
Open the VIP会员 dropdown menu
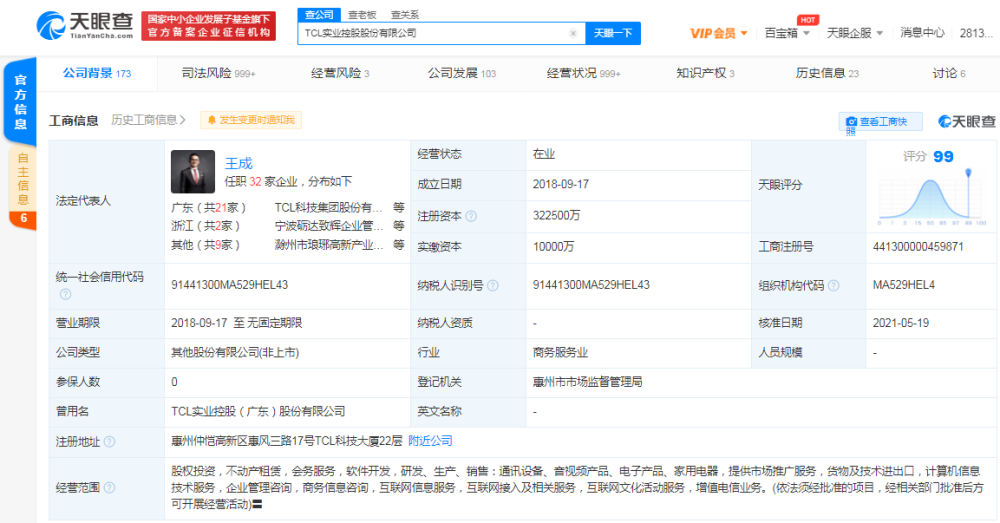[719, 33]
